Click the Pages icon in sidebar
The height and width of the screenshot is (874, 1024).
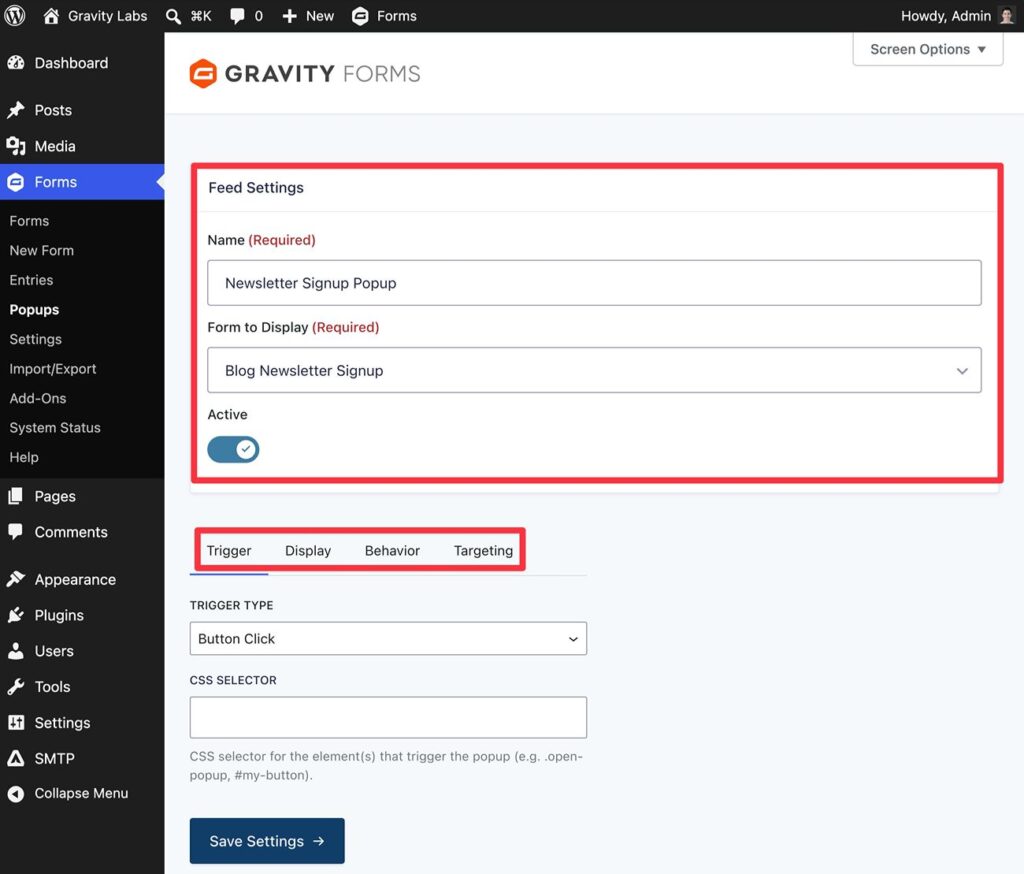point(16,496)
